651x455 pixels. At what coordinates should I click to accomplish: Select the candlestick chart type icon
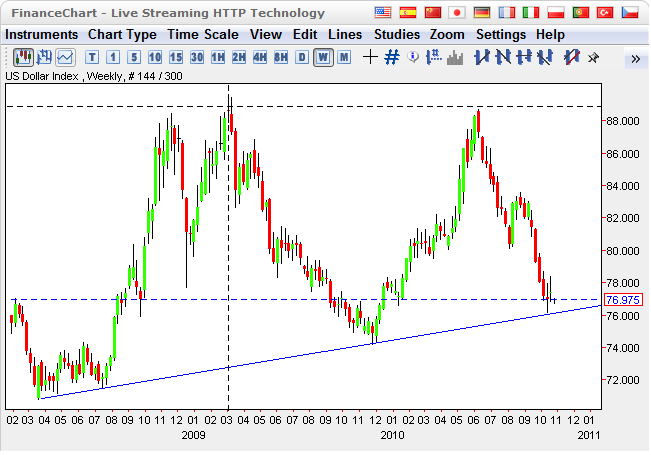(23, 58)
